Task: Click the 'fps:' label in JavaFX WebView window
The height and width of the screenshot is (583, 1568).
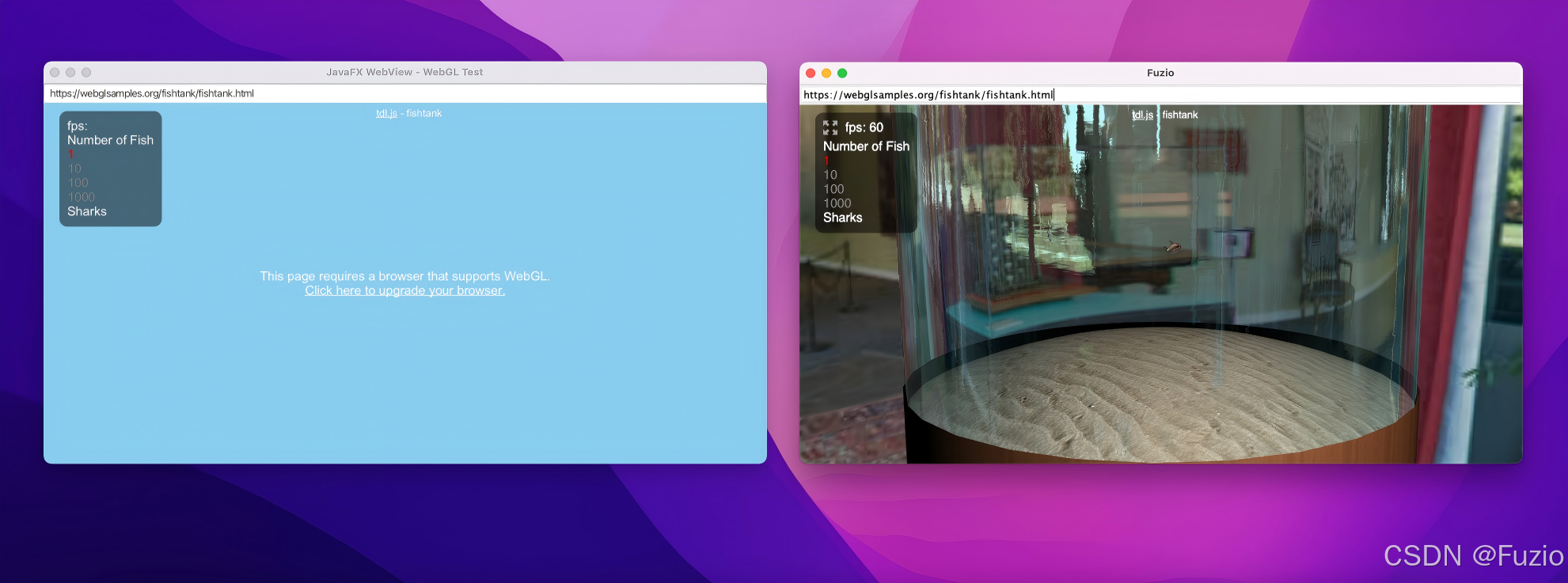Action: (x=78, y=126)
